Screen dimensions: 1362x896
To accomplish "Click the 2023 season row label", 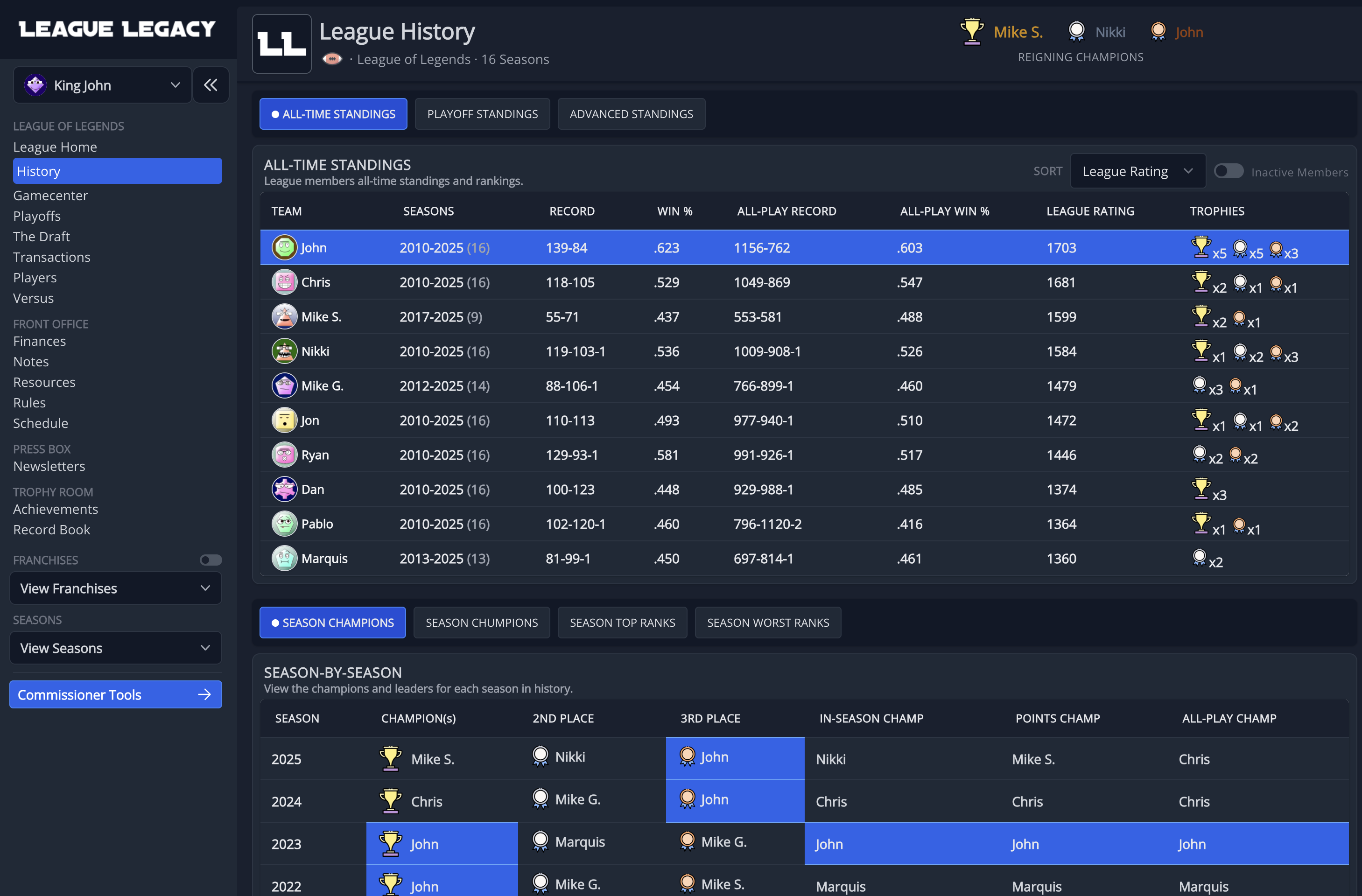I will (286, 844).
